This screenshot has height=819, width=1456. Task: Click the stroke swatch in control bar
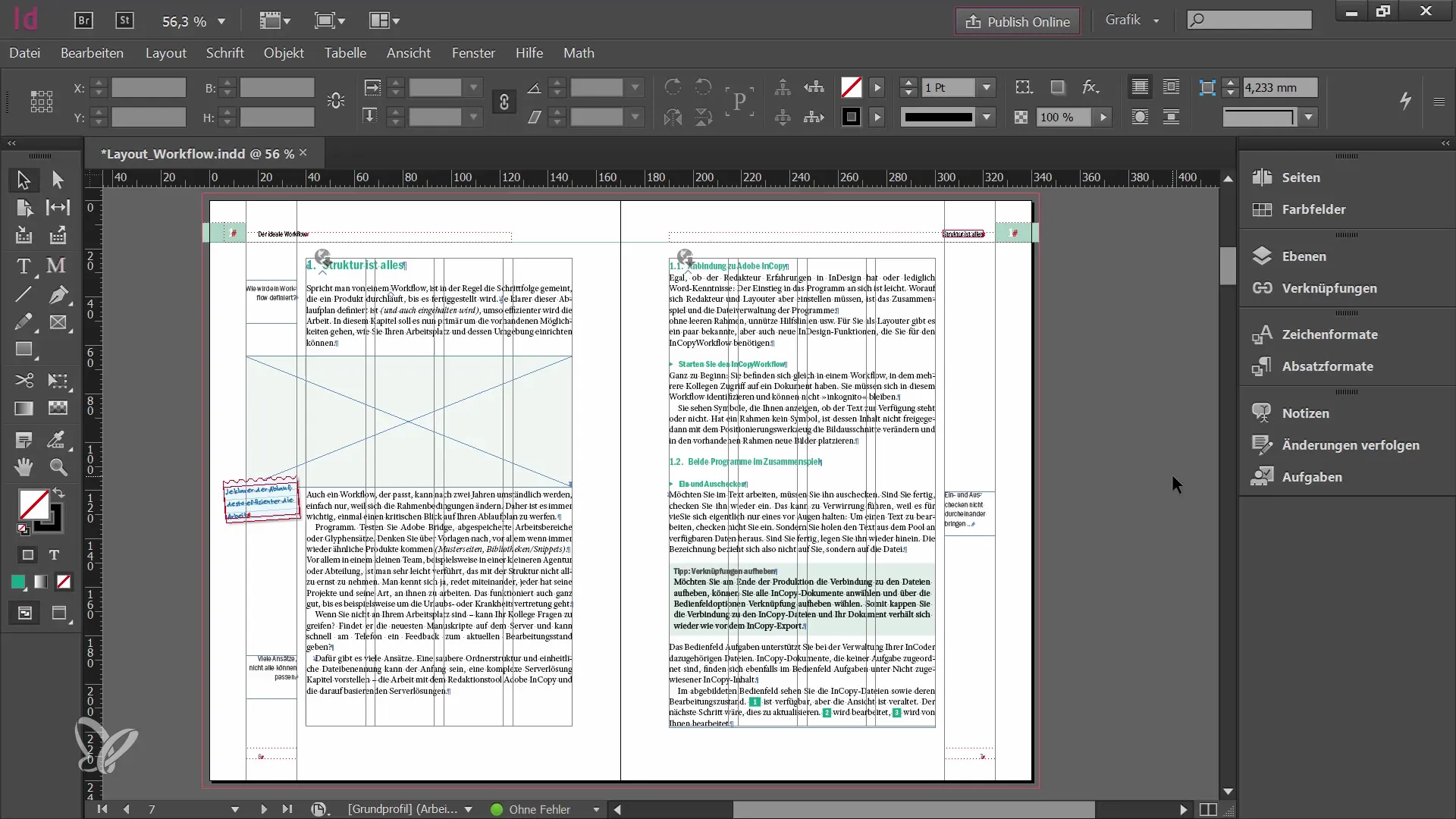pos(851,117)
